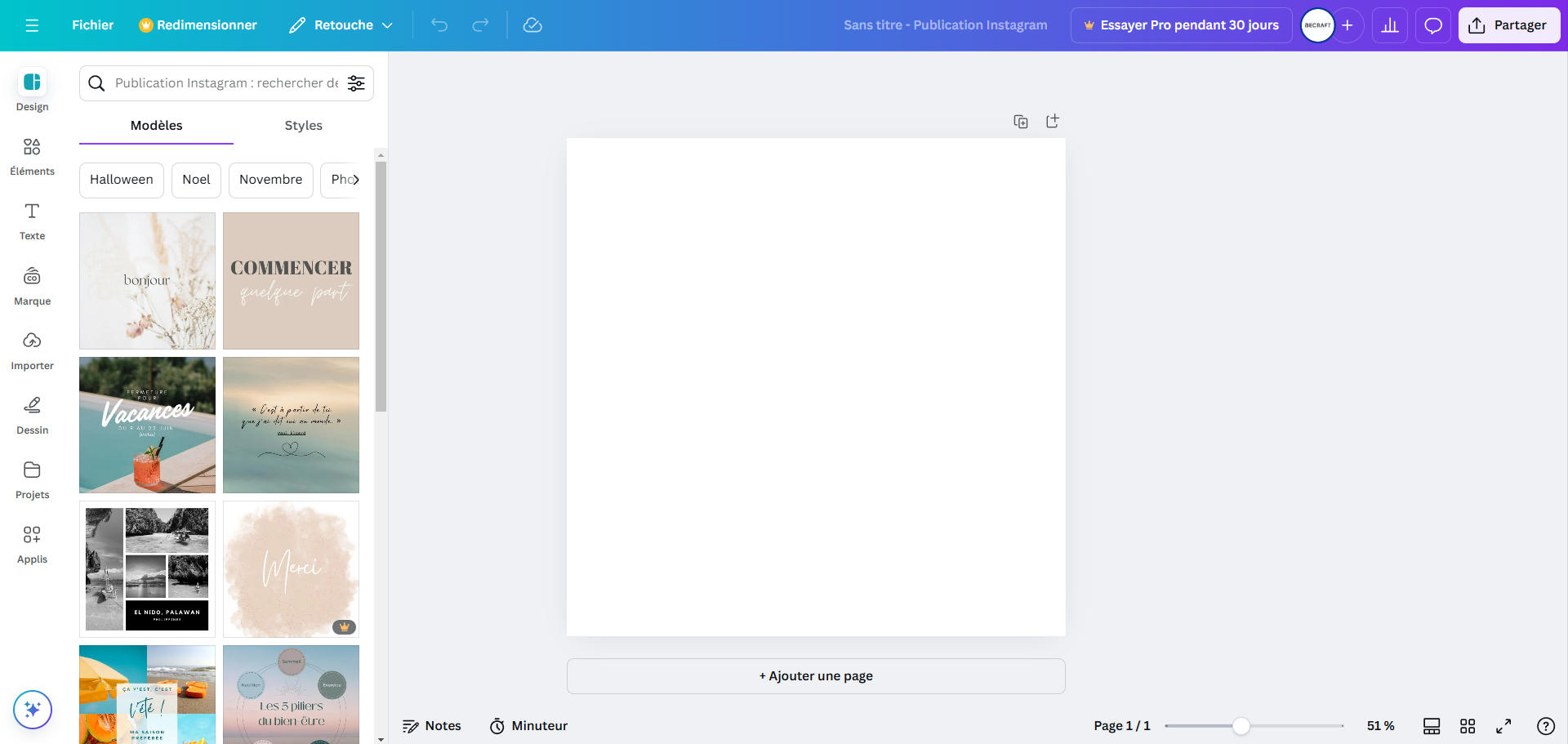Select the summer été collage template
This screenshot has height=744, width=1568.
click(147, 694)
